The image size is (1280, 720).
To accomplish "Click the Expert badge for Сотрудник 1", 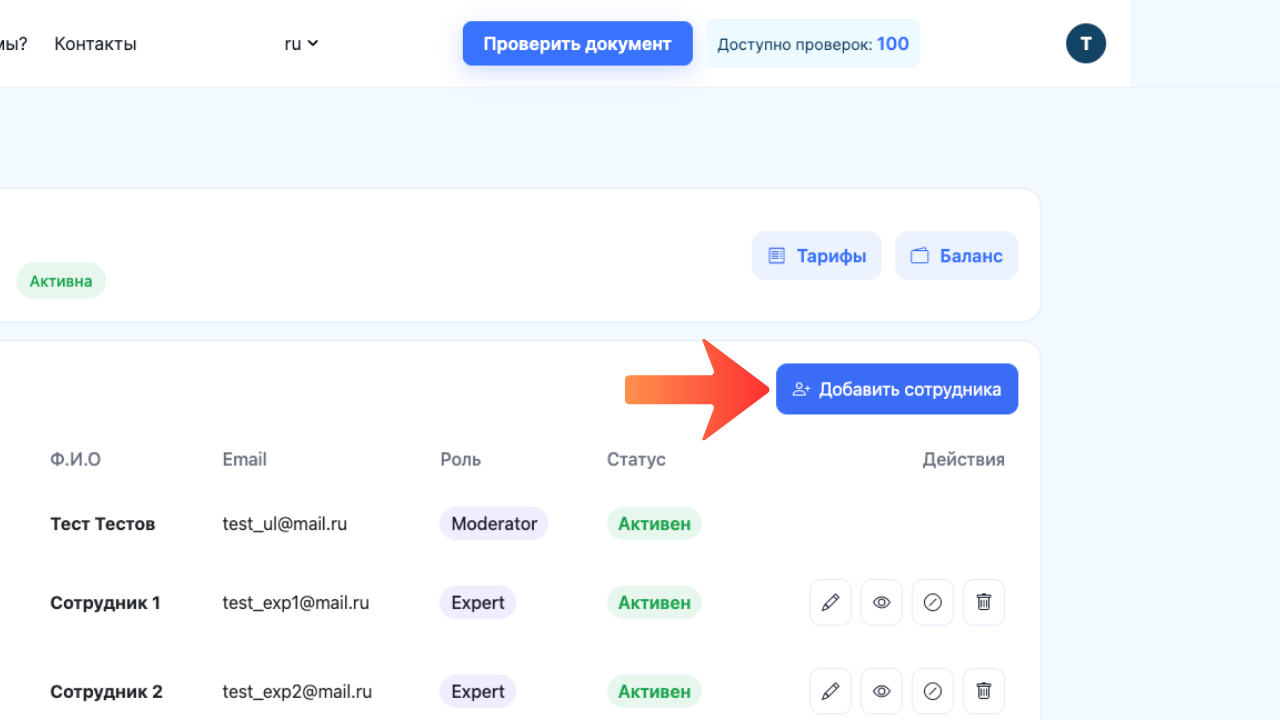I will pyautogui.click(x=477, y=602).
